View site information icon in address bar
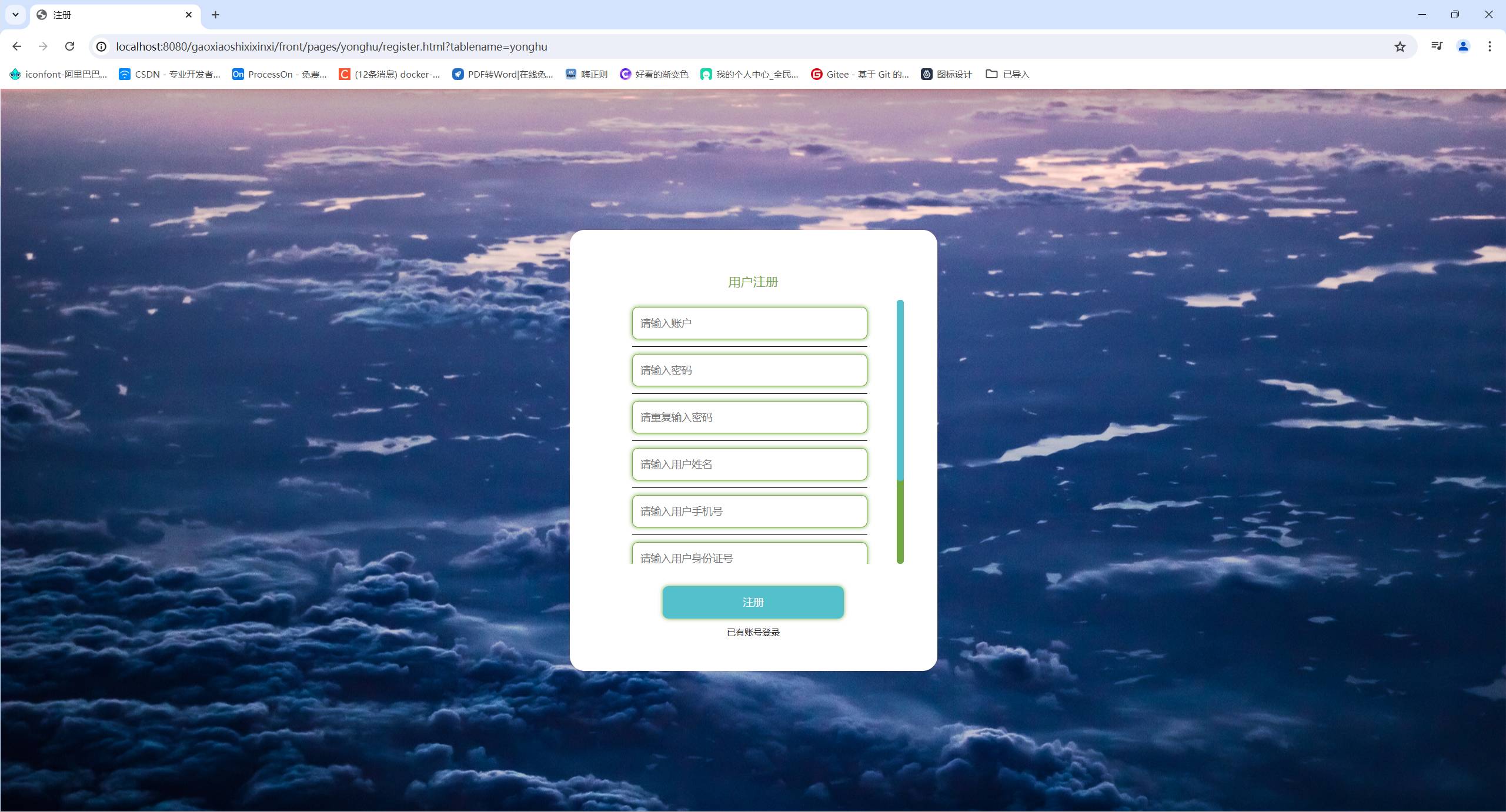1506x812 pixels. click(101, 46)
